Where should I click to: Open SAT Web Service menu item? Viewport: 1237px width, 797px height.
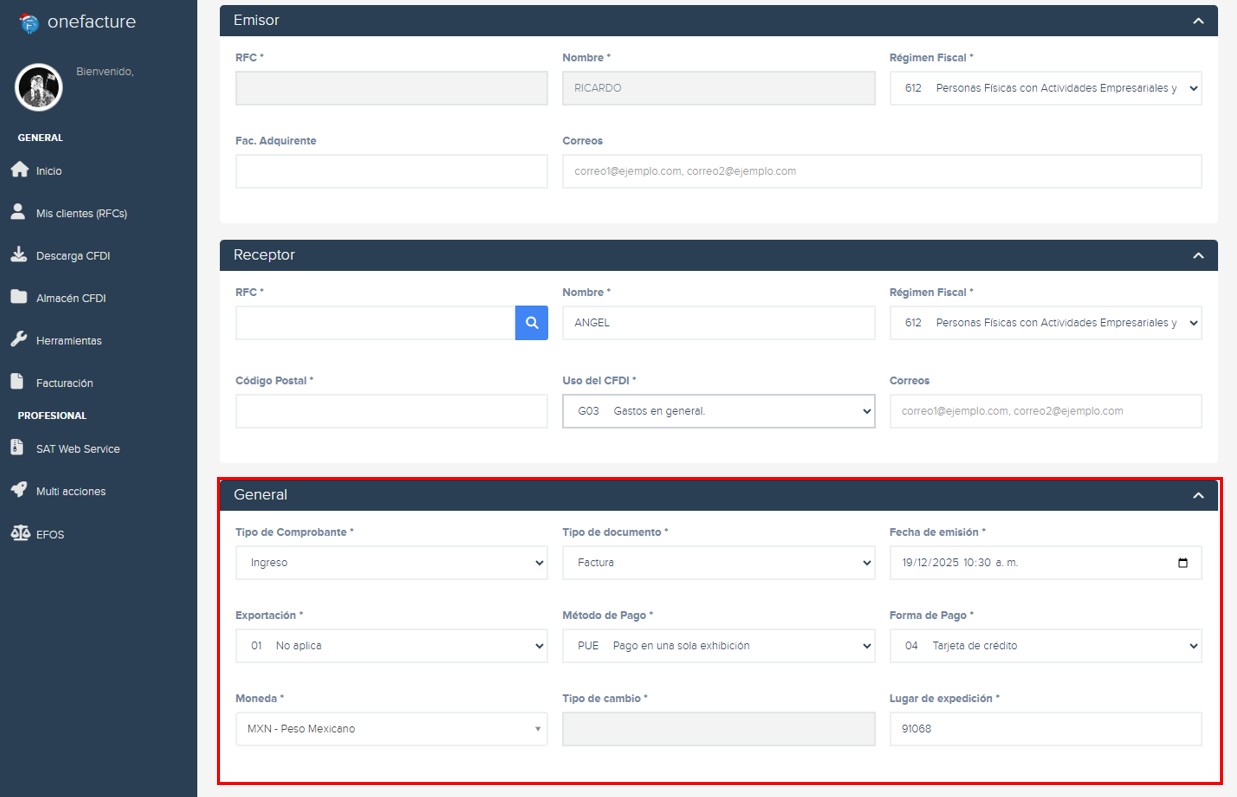(77, 449)
